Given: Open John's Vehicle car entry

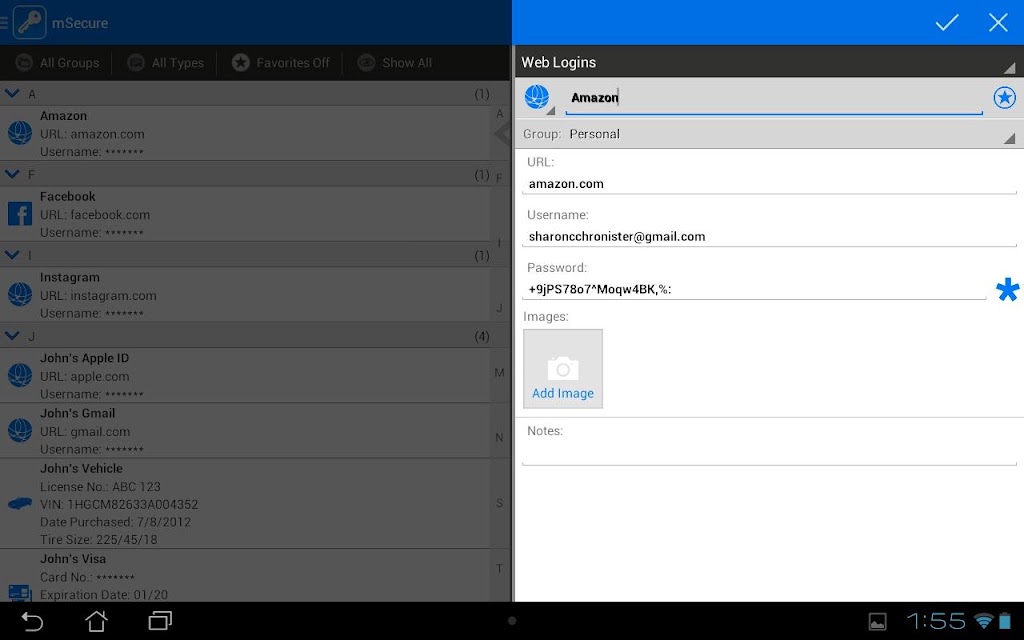Looking at the screenshot, I should pos(245,504).
